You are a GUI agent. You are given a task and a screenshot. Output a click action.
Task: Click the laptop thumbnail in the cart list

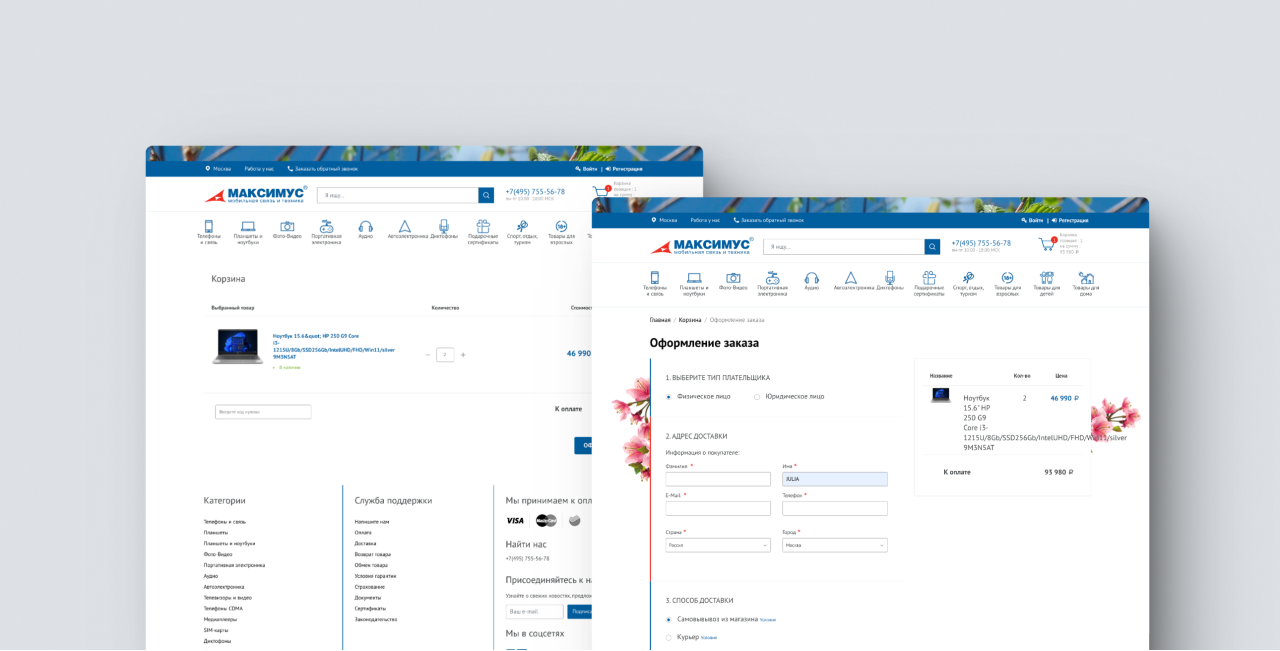[237, 346]
